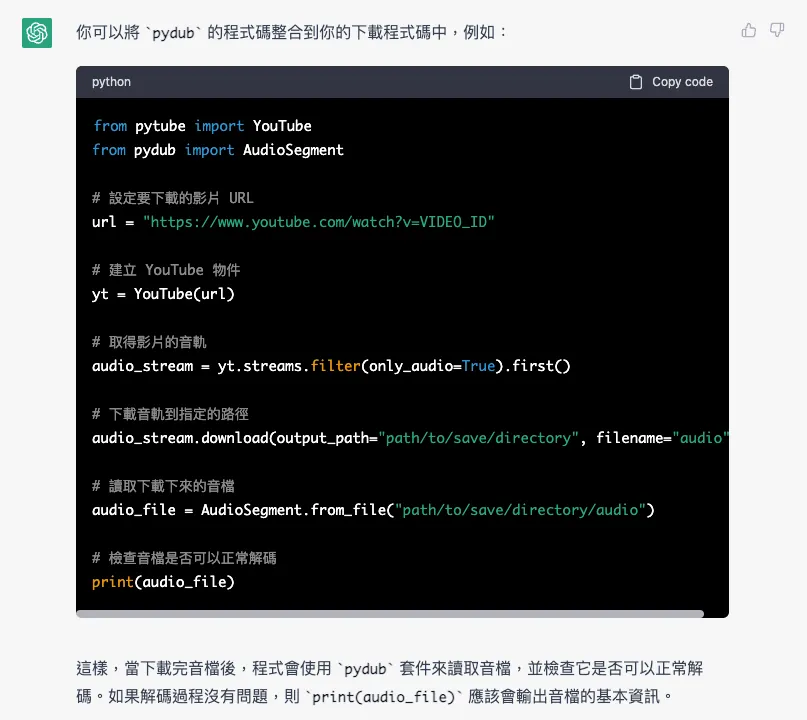Click the AudioSegment.from_file code line
The image size is (807, 720).
pos(373,510)
